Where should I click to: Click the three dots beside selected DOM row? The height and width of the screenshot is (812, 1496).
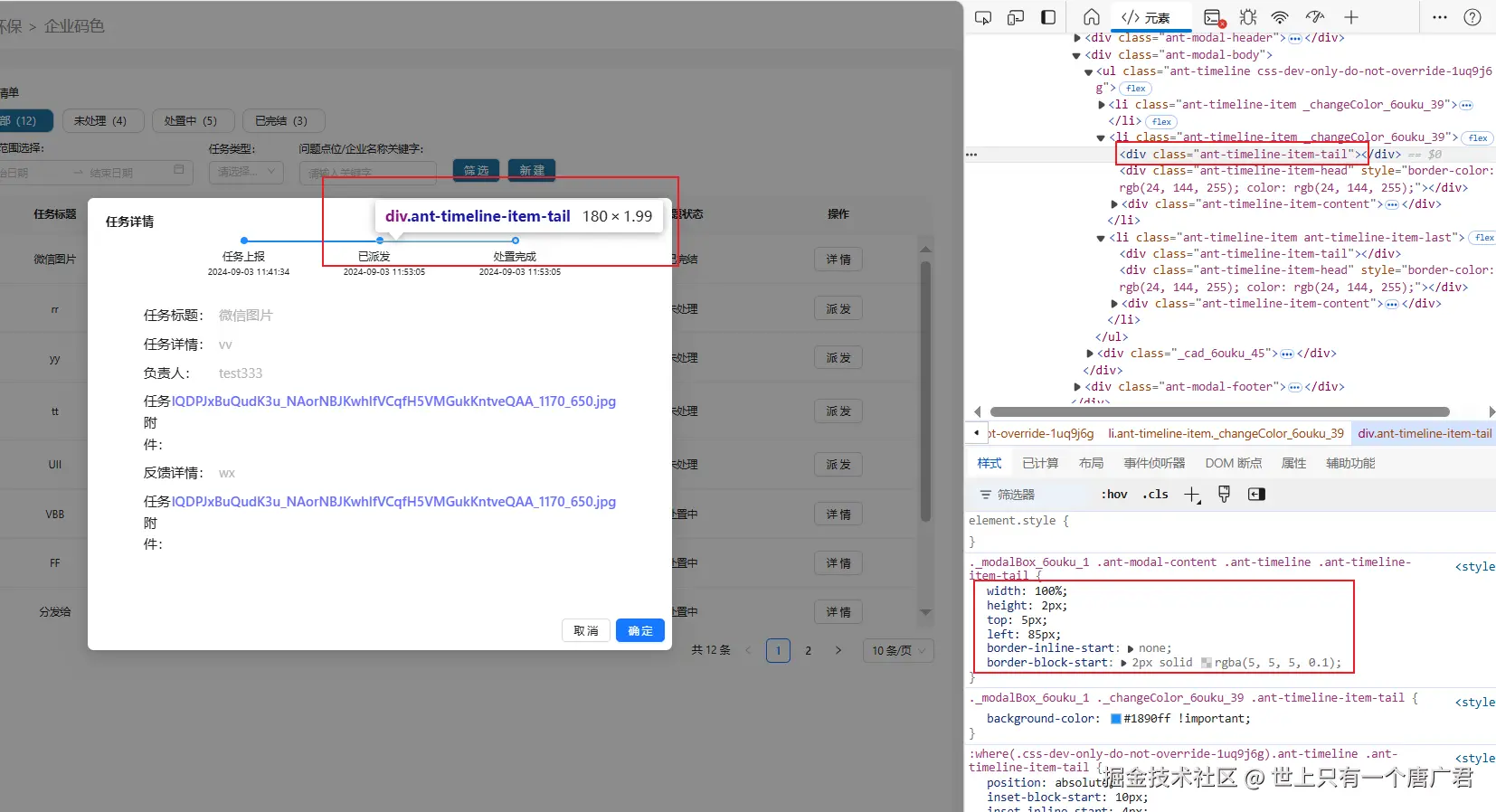coord(971,155)
